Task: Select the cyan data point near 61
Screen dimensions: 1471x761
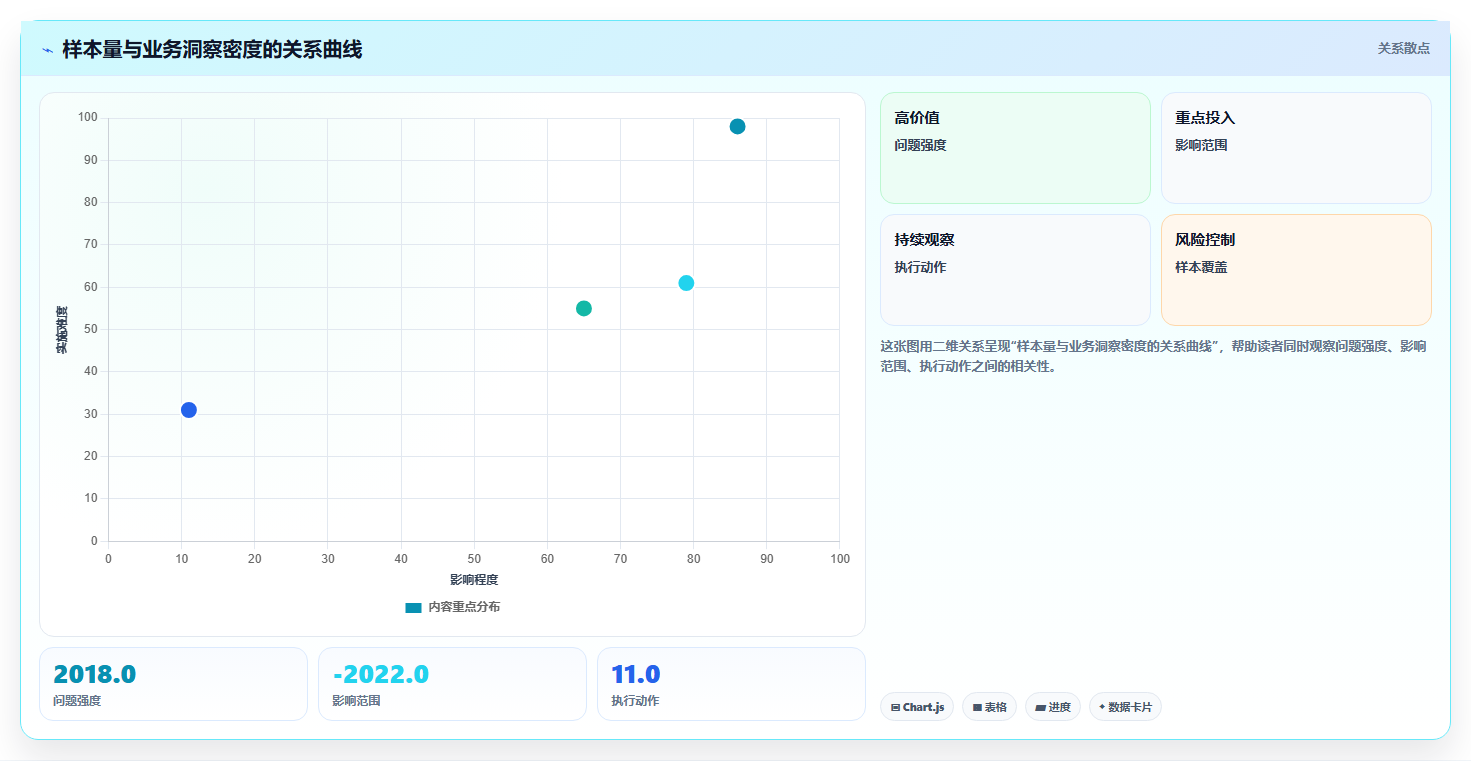Action: [686, 283]
